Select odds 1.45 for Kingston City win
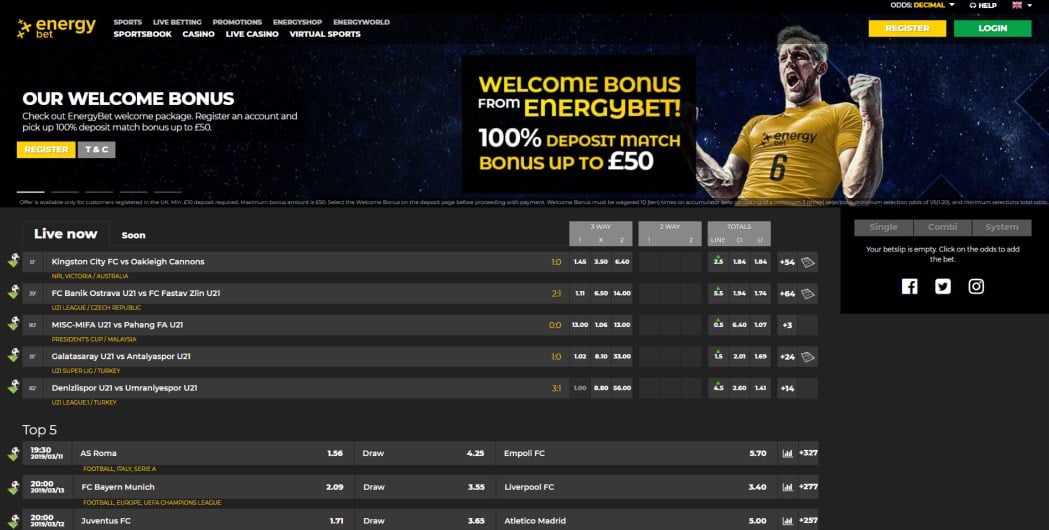This screenshot has height=530, width=1049. click(580, 262)
